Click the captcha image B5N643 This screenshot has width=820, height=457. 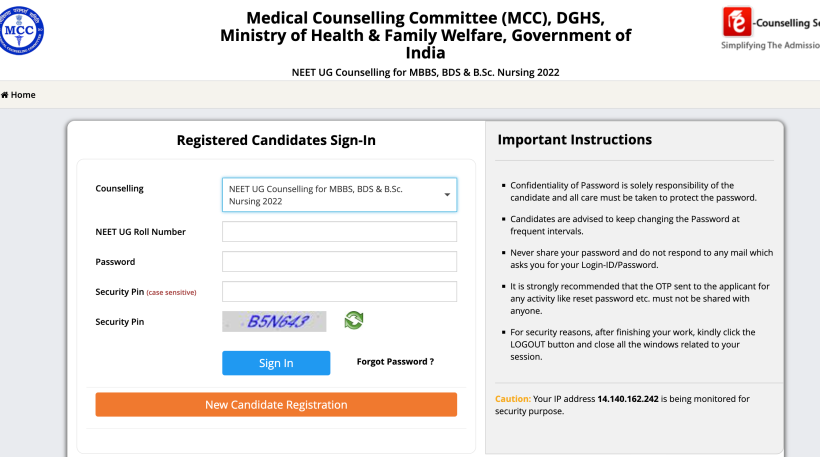[x=274, y=321]
